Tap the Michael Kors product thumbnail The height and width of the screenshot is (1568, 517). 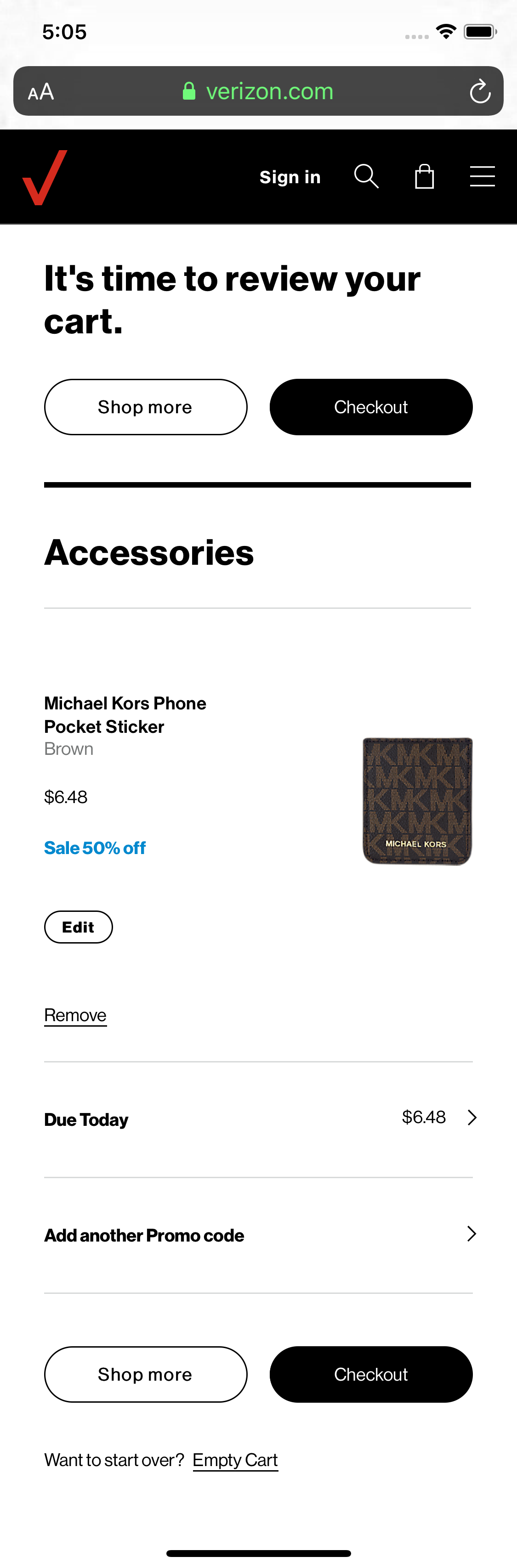tap(417, 800)
